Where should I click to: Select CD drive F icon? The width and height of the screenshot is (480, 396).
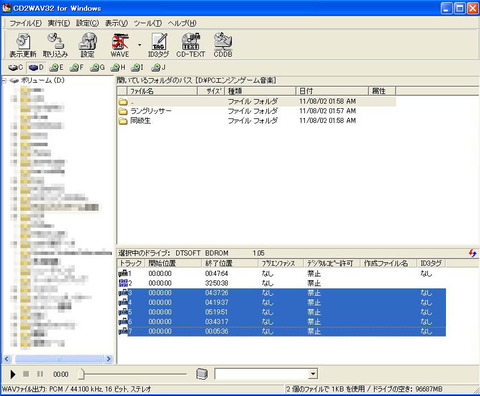click(76, 68)
